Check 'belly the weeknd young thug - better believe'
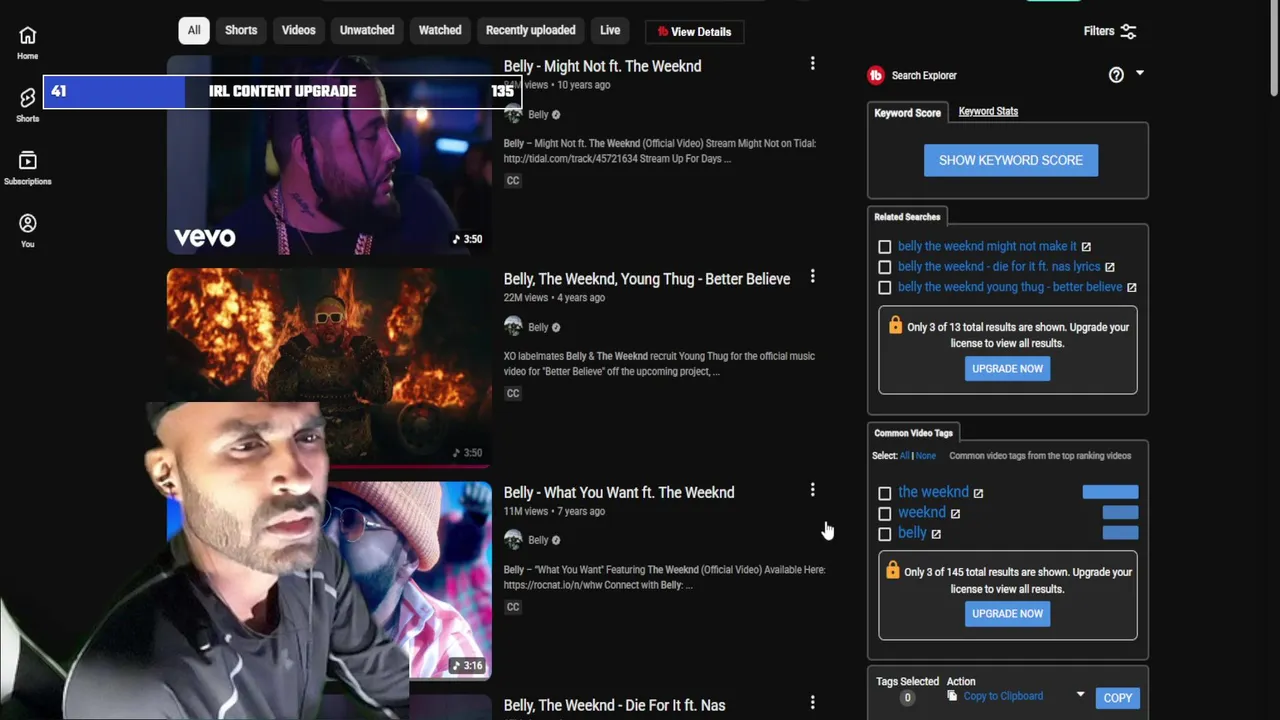 pyautogui.click(x=884, y=287)
